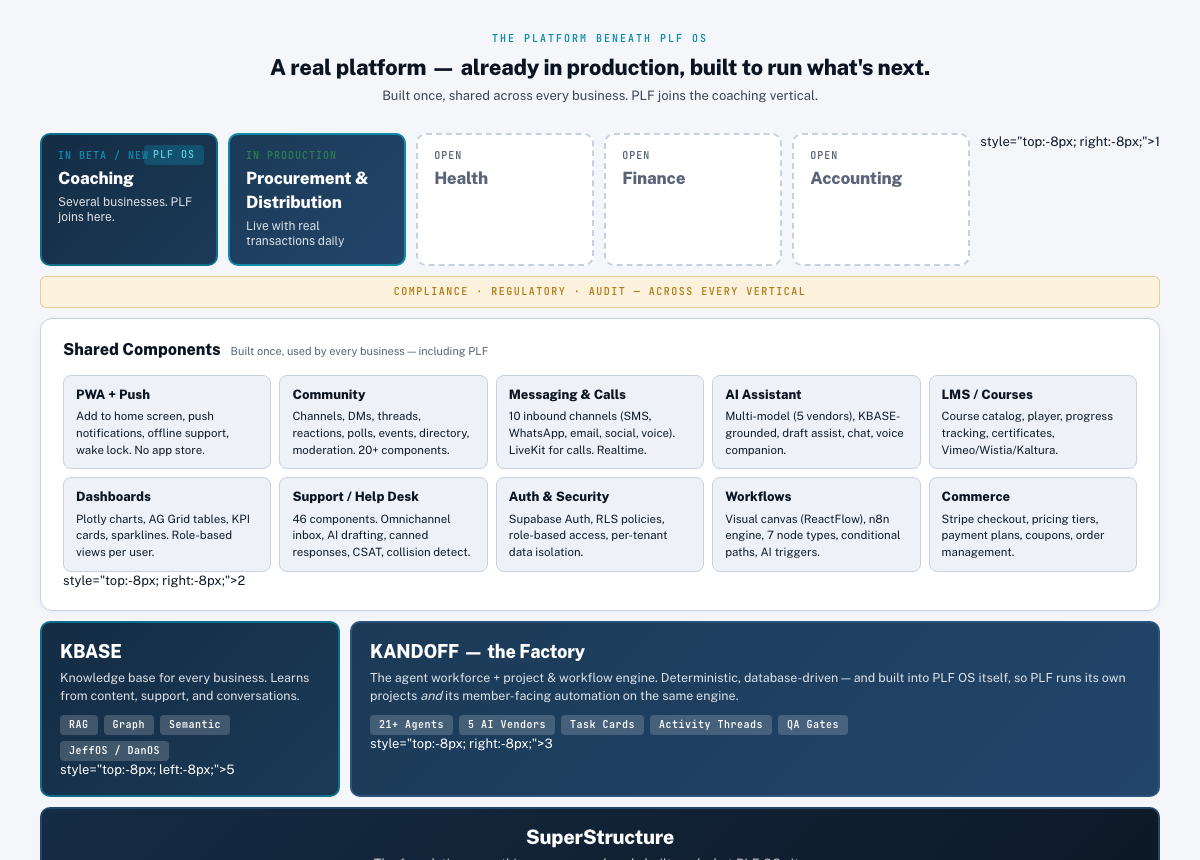Open the Messaging & Calls card

(600, 422)
